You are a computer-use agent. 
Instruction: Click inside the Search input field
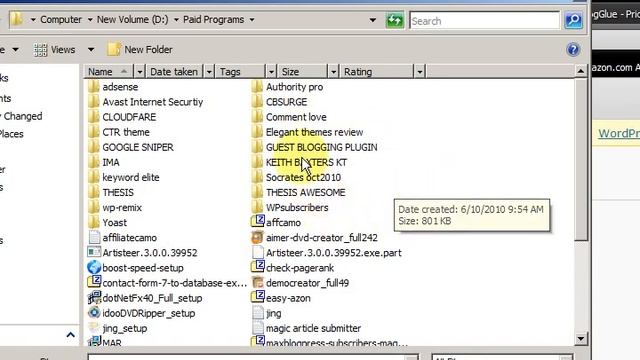coord(484,20)
